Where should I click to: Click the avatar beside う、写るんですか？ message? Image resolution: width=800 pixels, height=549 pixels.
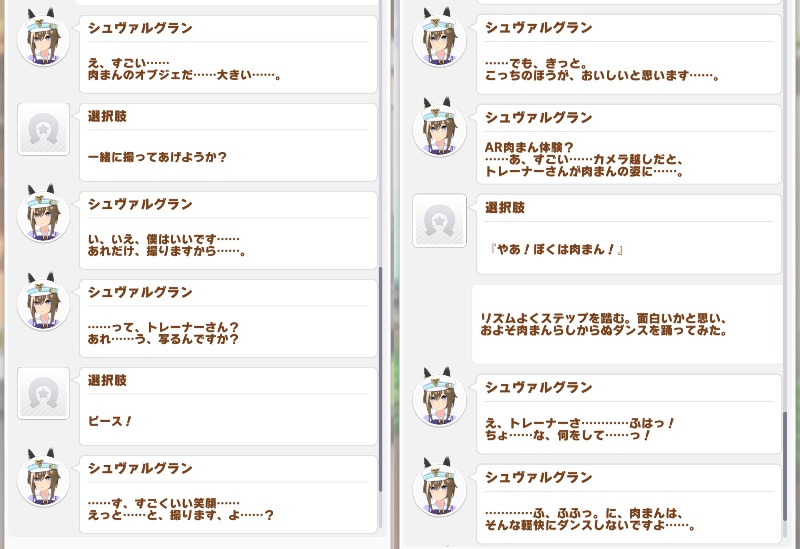[43, 302]
